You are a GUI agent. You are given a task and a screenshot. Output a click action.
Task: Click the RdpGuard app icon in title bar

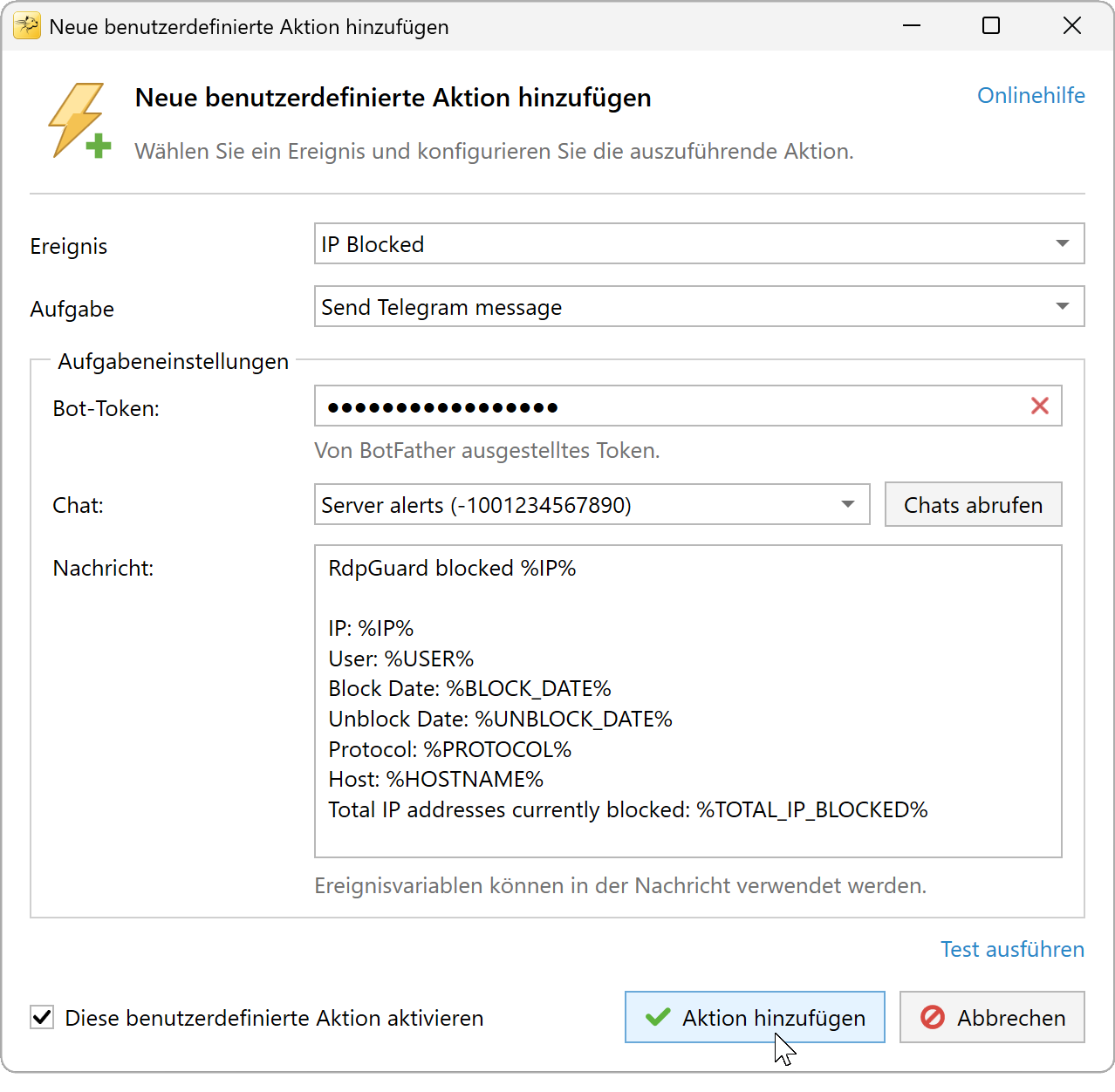(27, 26)
